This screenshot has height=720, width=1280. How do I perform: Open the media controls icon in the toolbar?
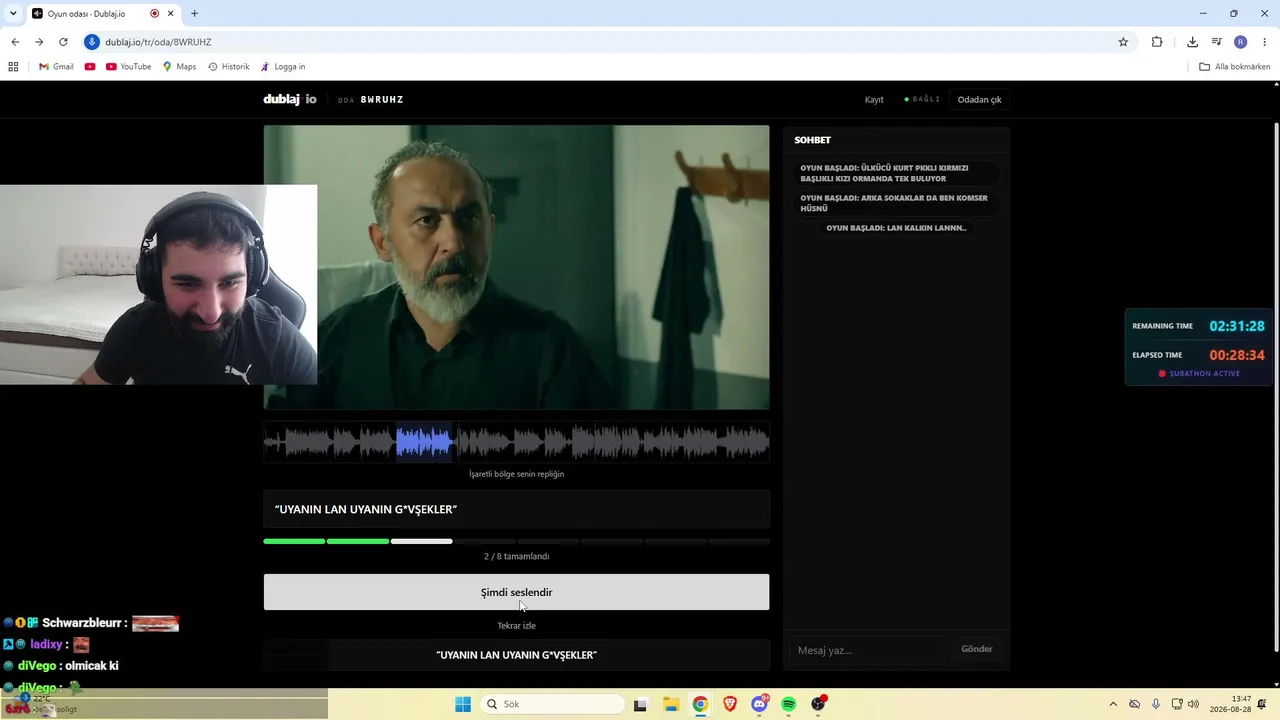[1217, 42]
